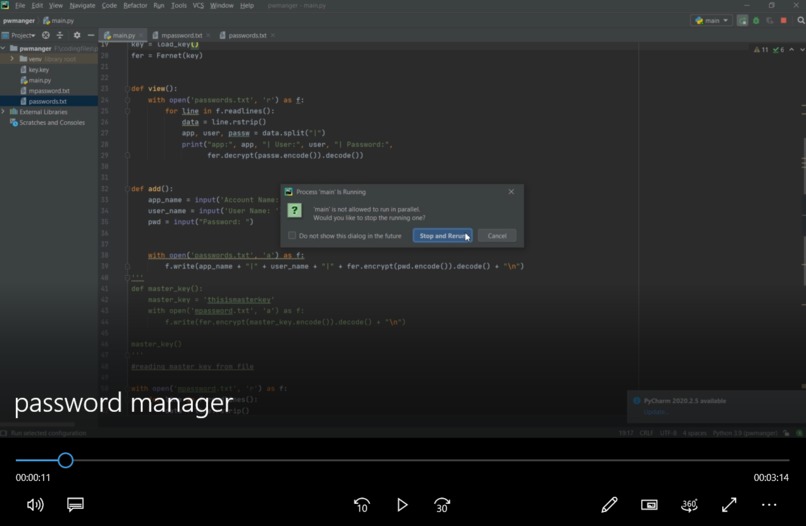The width and height of the screenshot is (806, 526).
Task: Toggle video volume speaker icon
Action: pyautogui.click(x=35, y=505)
